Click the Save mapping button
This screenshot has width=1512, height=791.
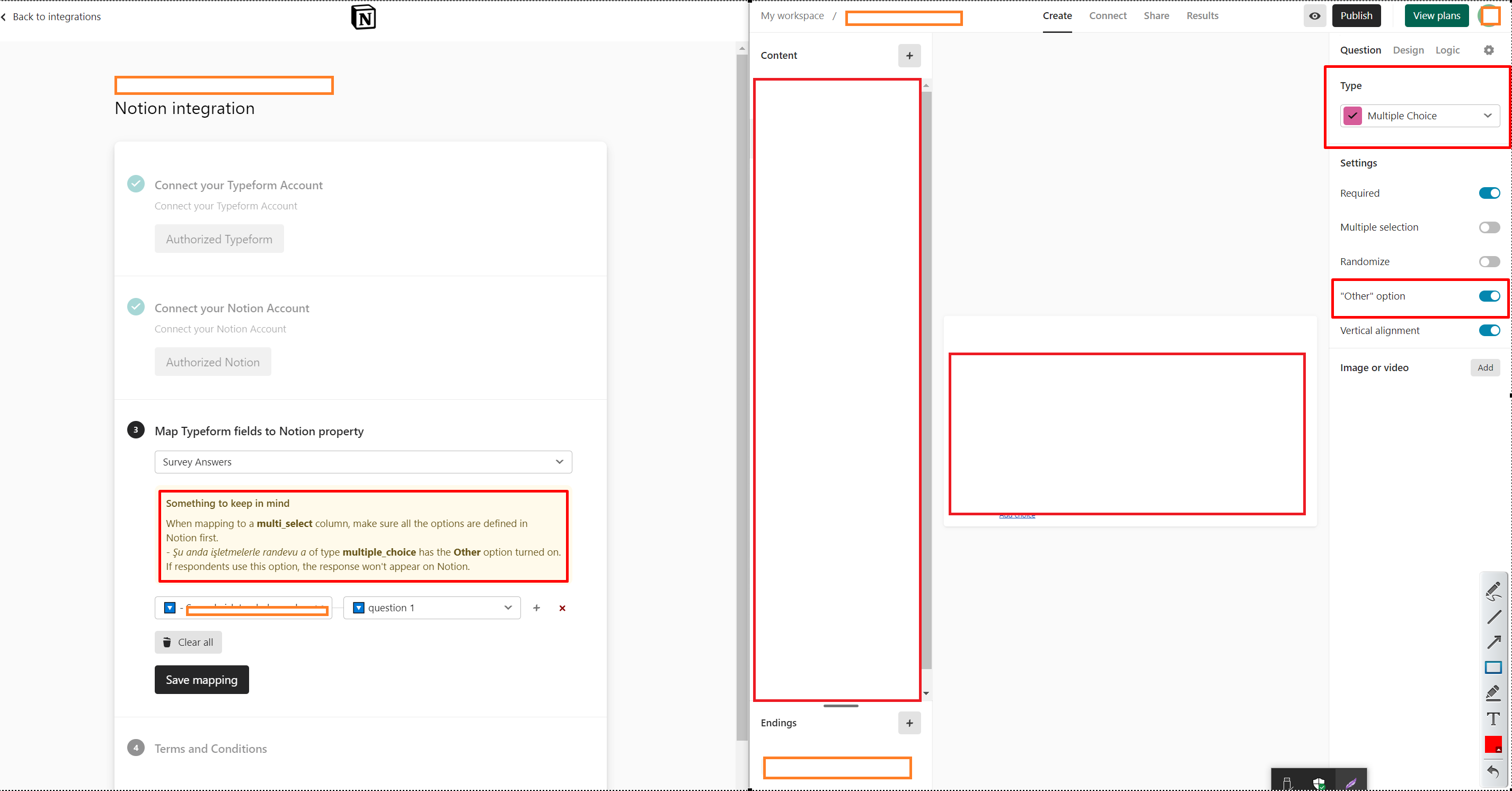point(201,680)
